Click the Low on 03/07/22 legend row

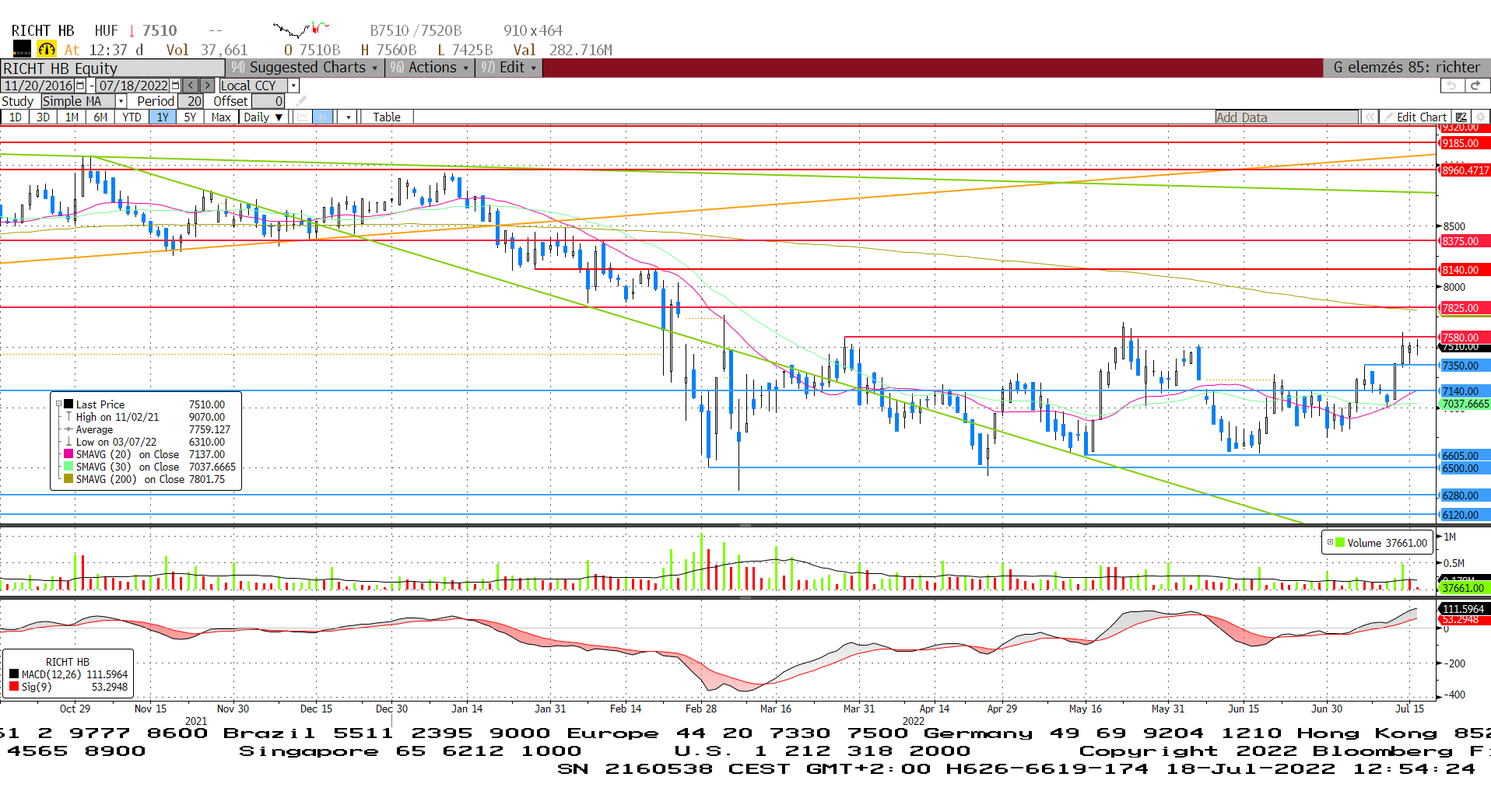146,442
